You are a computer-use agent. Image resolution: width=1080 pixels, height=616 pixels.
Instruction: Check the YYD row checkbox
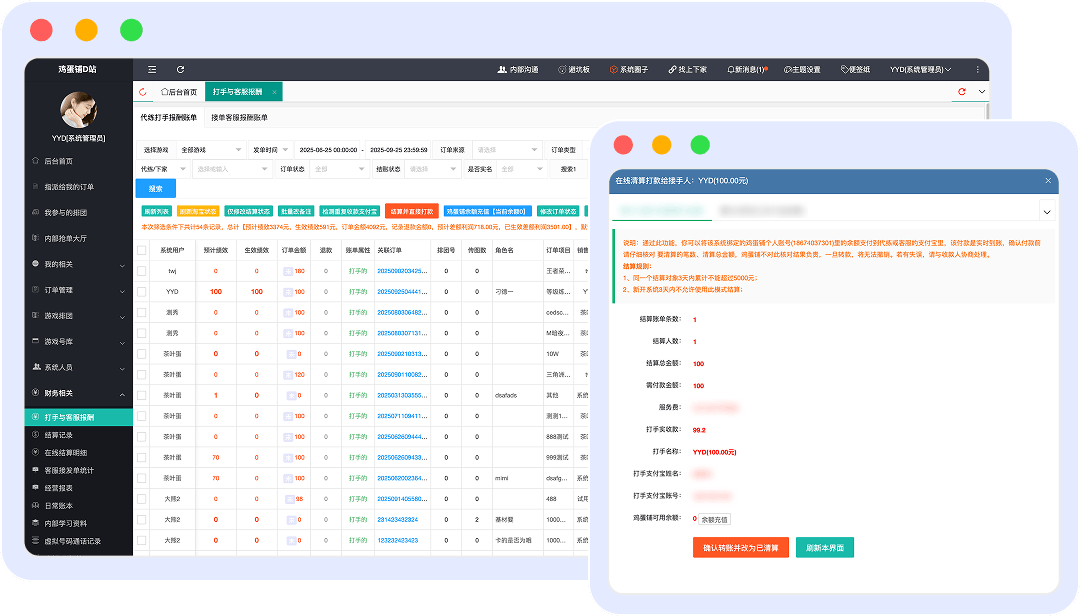point(141,292)
